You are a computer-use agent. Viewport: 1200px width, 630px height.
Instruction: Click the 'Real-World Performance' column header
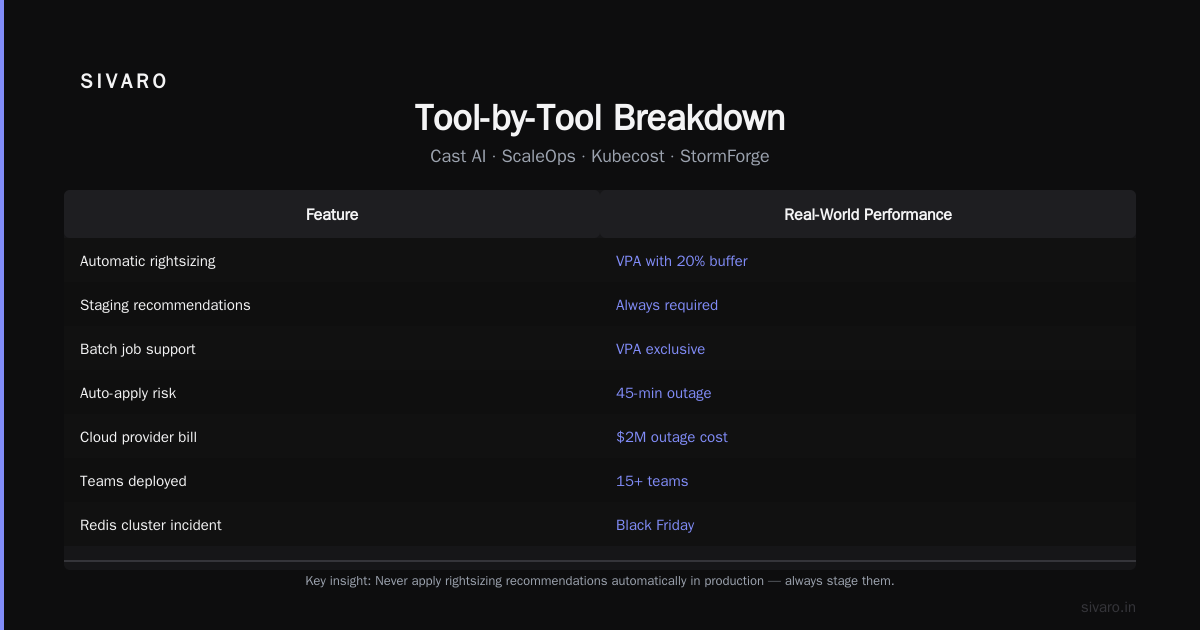(x=868, y=214)
